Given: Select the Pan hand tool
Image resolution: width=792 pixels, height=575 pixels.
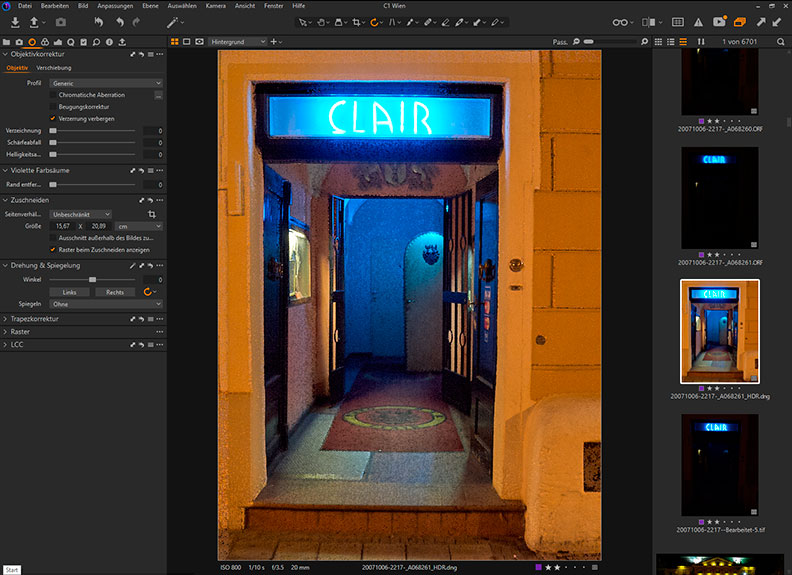Looking at the screenshot, I should pyautogui.click(x=321, y=22).
